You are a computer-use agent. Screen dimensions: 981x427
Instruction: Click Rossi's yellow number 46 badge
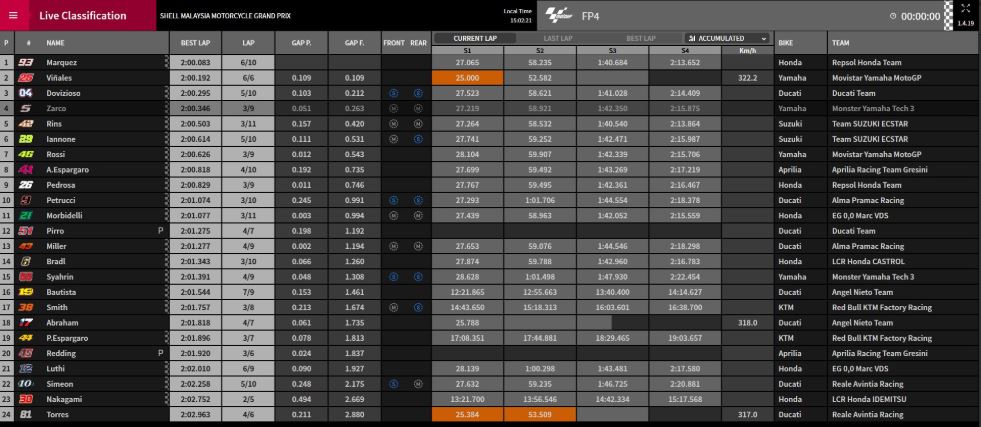tap(26, 154)
